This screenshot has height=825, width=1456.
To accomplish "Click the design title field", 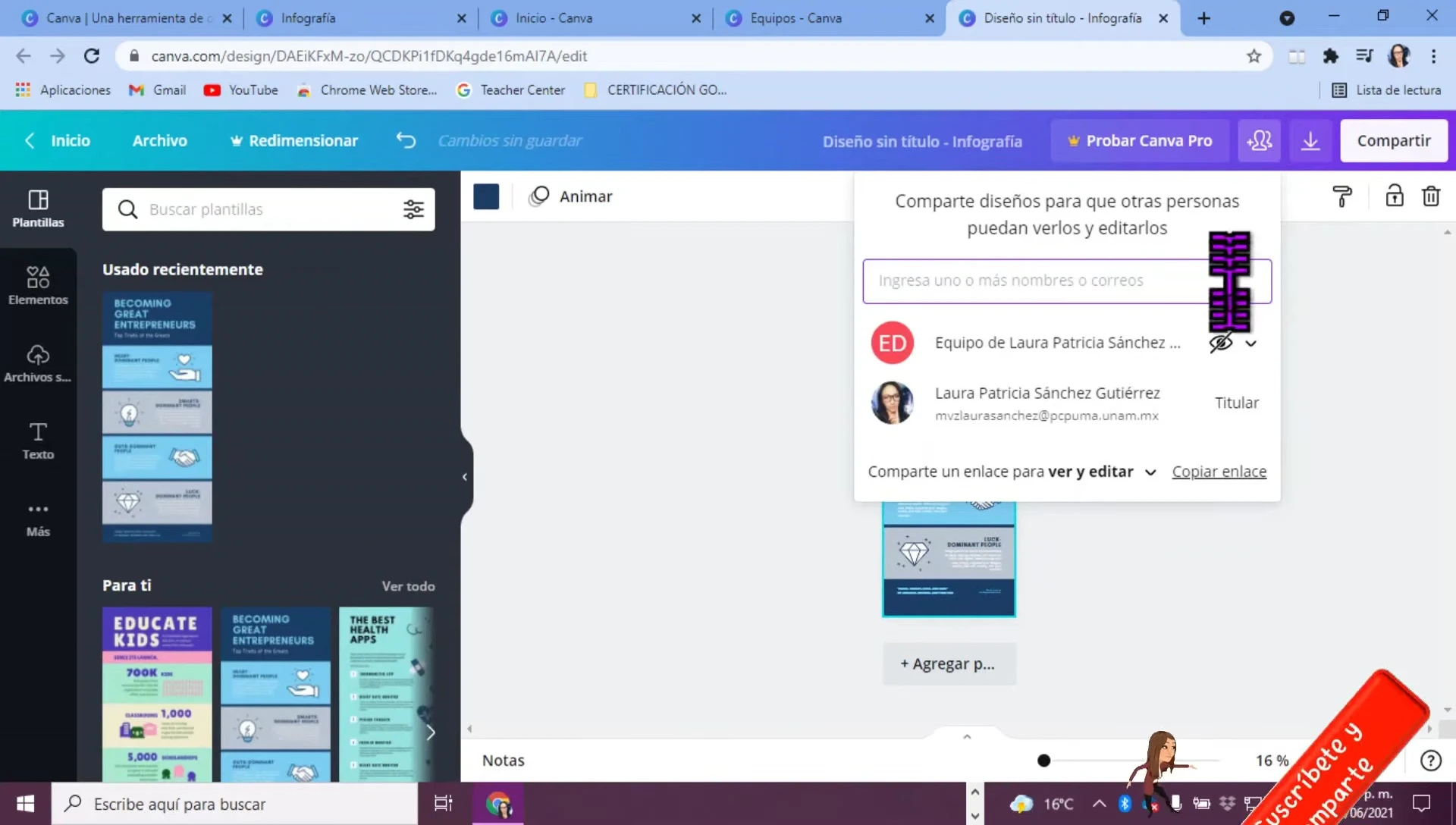I will coord(921,141).
